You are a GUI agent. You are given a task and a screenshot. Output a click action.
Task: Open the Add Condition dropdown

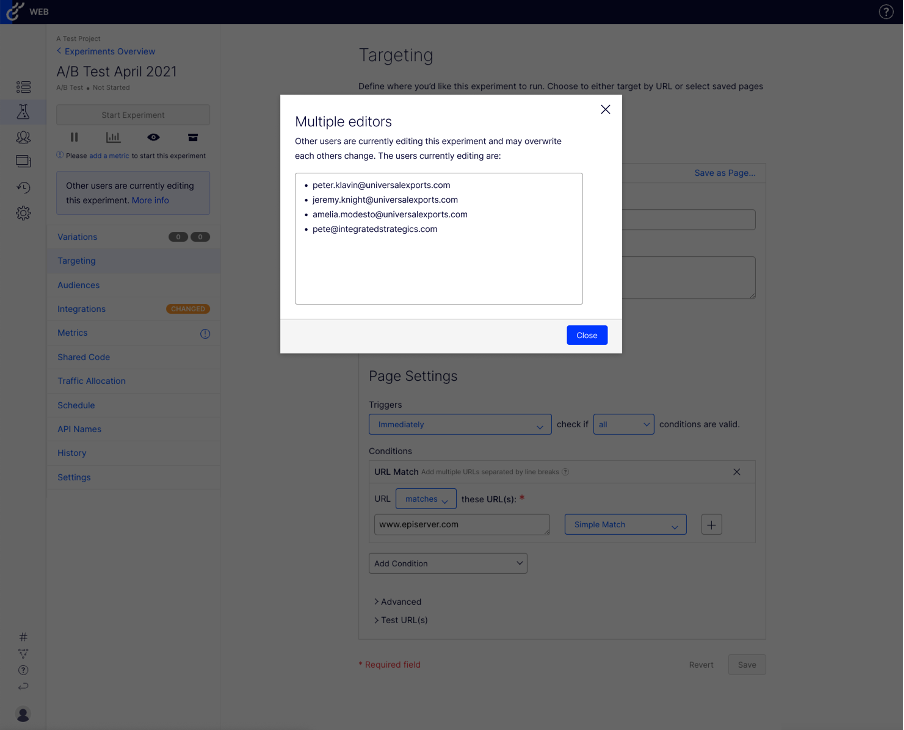point(448,563)
